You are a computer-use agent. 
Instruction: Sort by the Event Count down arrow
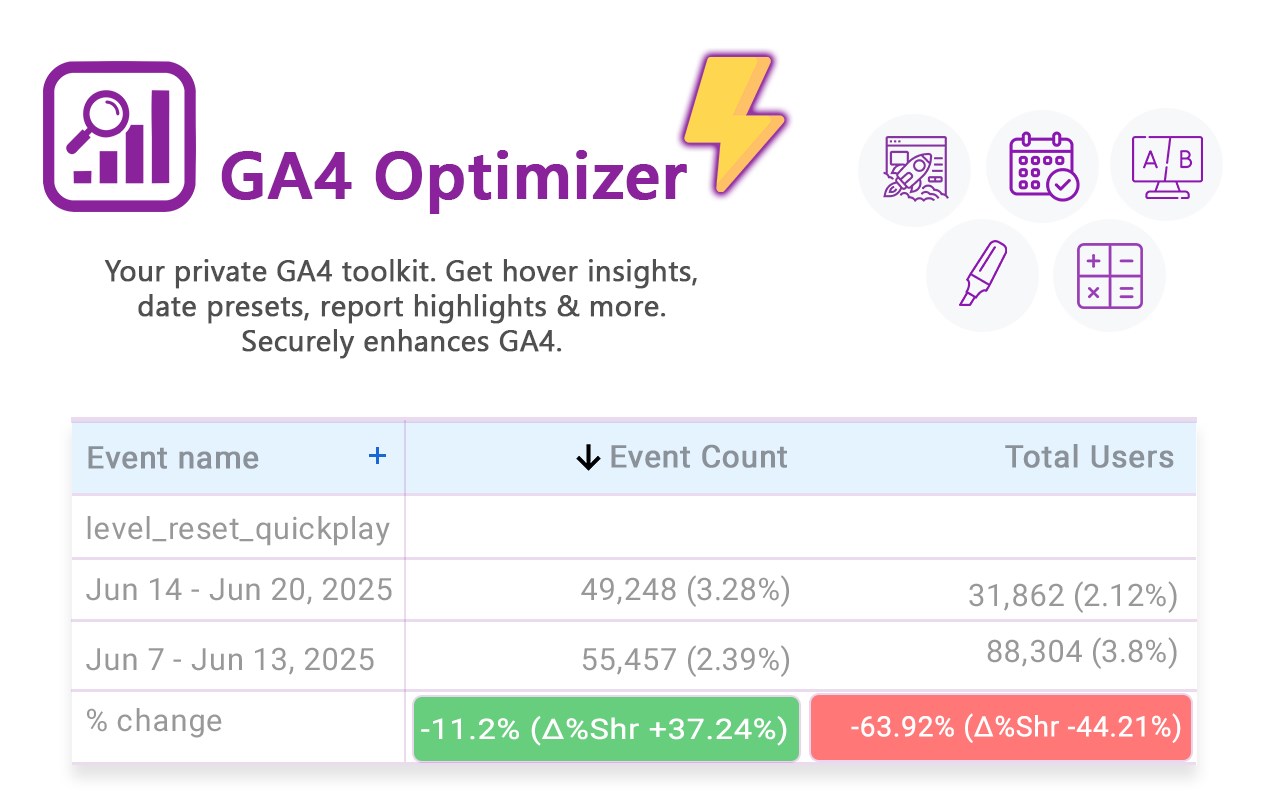coord(588,458)
